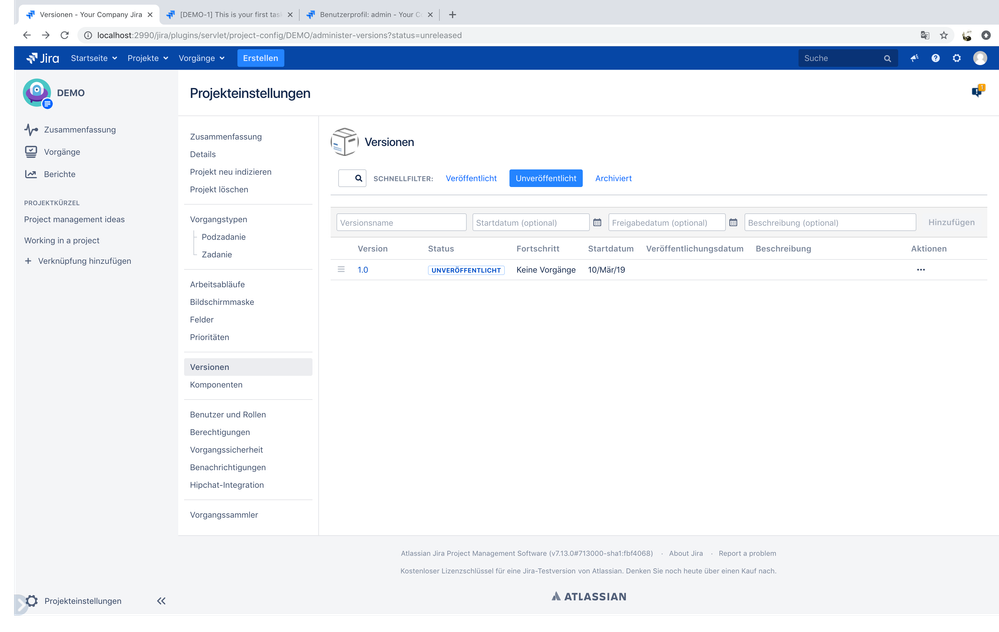Click the Beschreibung input field
The width and height of the screenshot is (999, 632).
[830, 222]
